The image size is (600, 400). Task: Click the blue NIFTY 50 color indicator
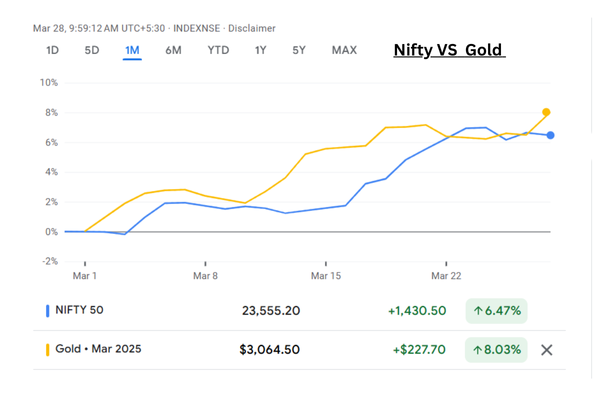tap(47, 311)
